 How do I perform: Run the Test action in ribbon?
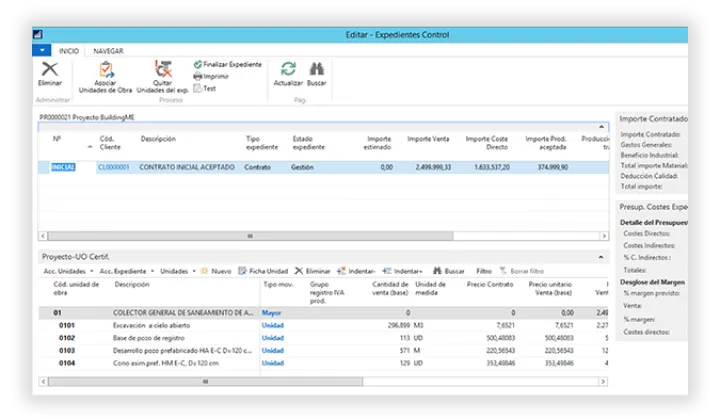pyautogui.click(x=198, y=88)
